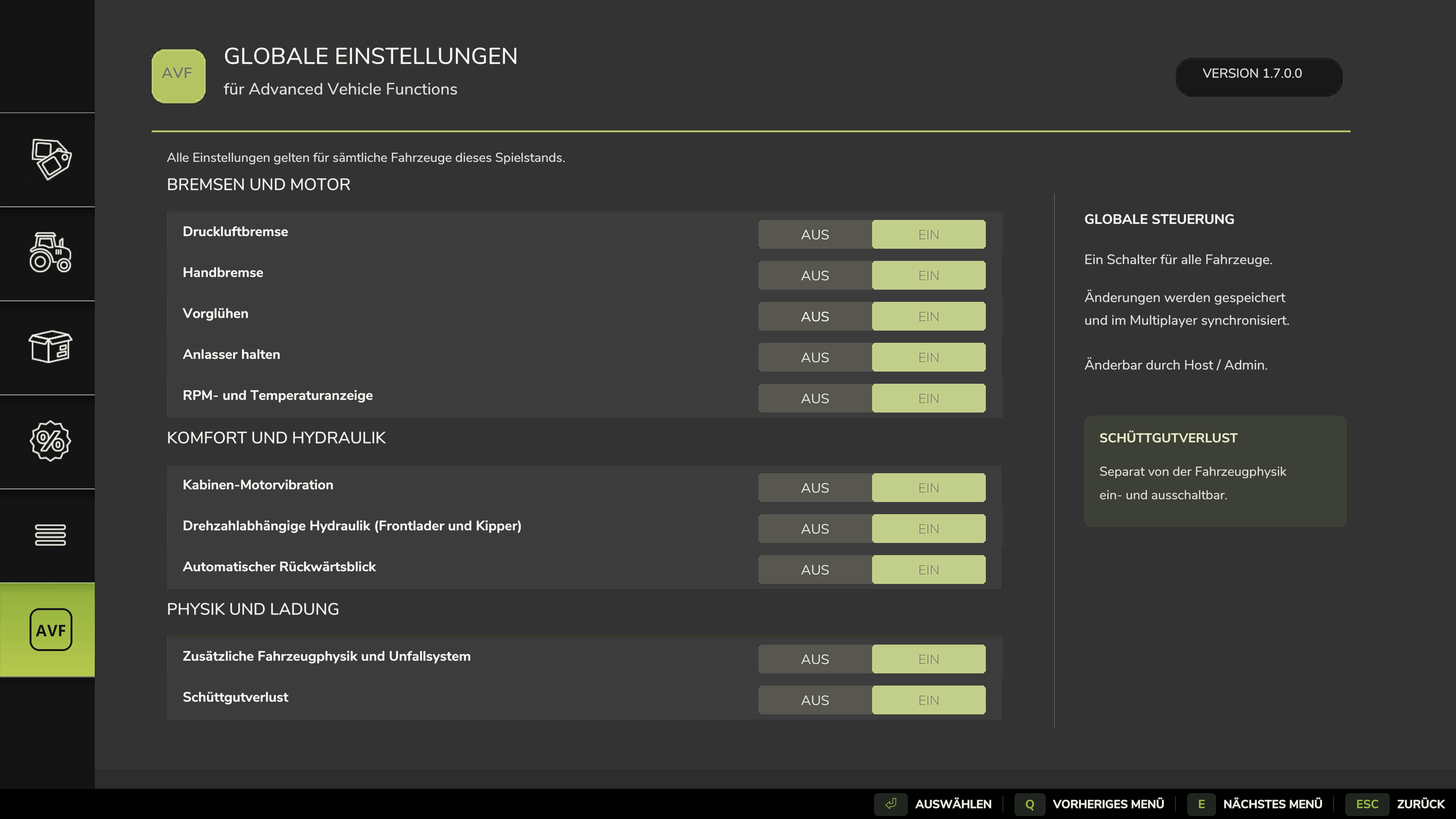The height and width of the screenshot is (819, 1456).
Task: Click the Q key icon
Action: [1030, 804]
